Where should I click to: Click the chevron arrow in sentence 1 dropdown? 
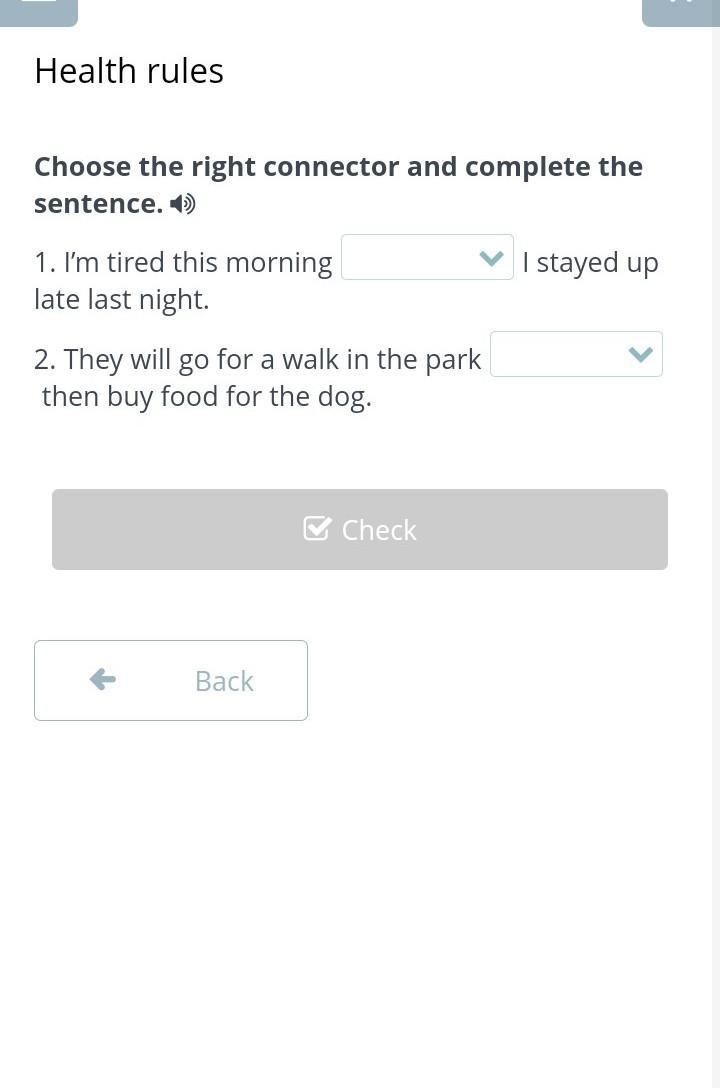(x=491, y=258)
